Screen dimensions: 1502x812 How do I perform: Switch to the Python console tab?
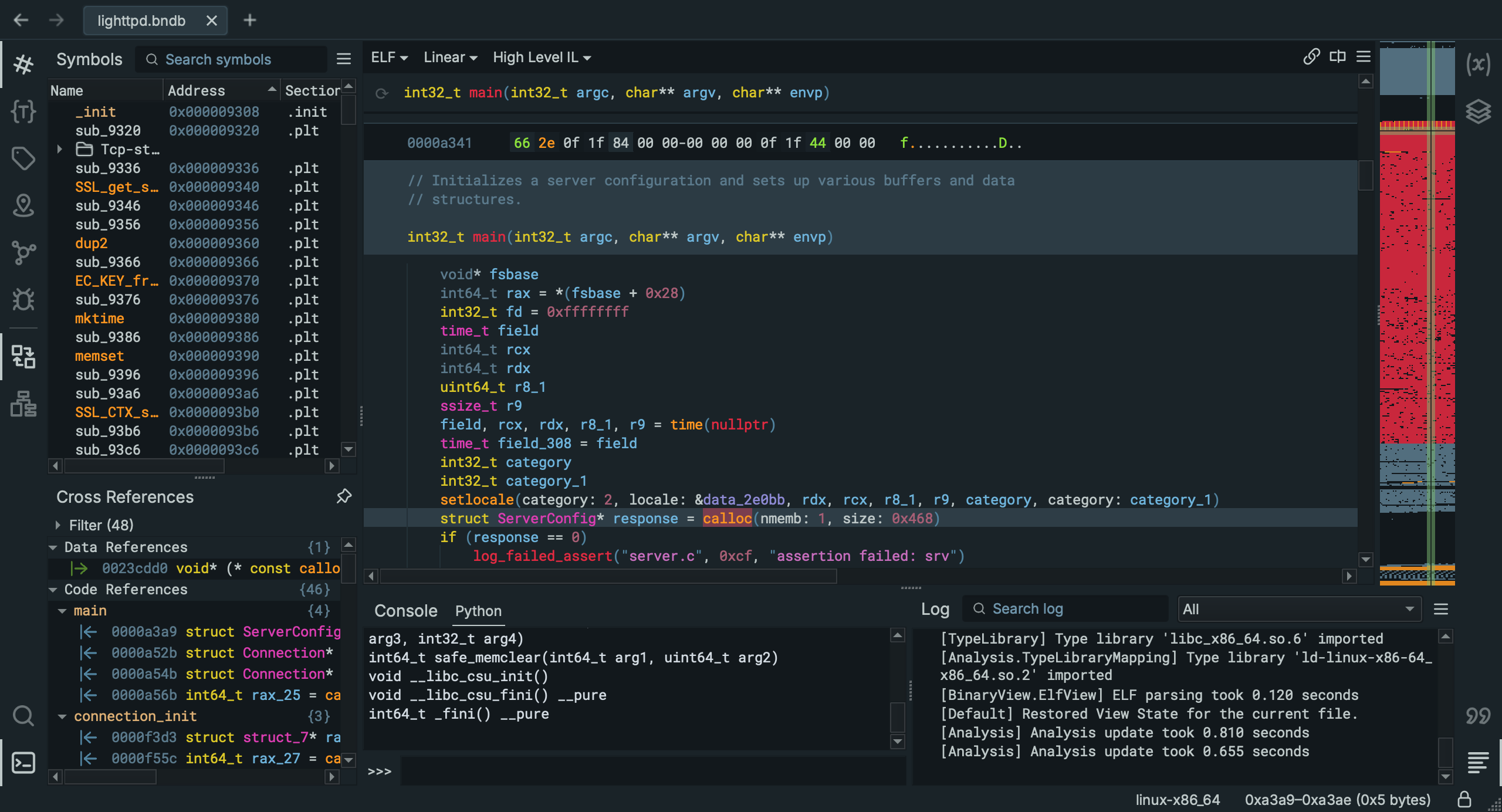tap(478, 611)
